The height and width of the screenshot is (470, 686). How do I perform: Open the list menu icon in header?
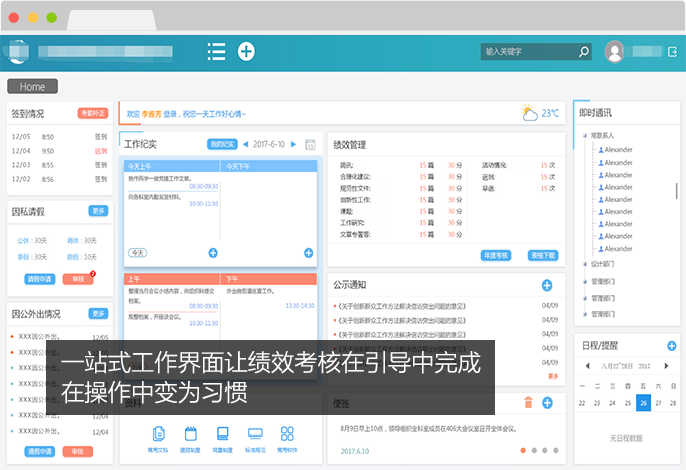[216, 51]
